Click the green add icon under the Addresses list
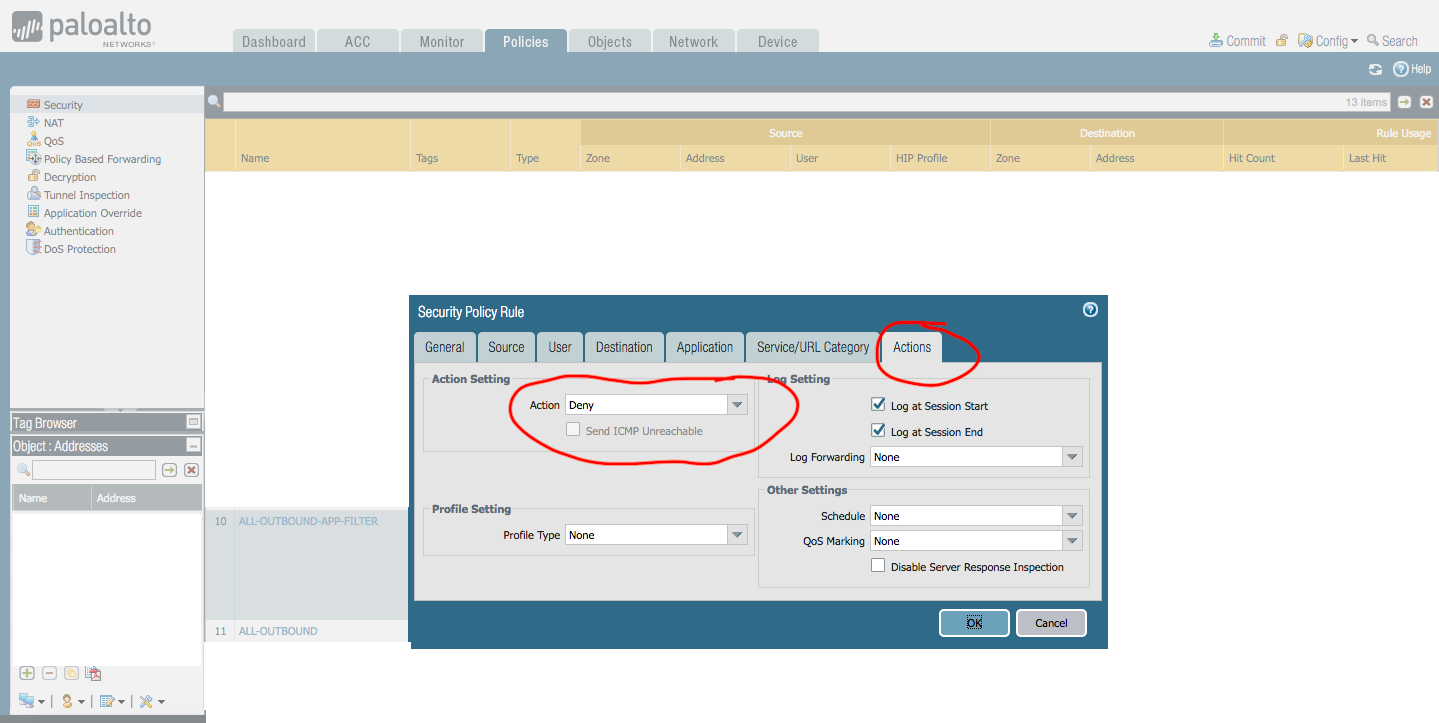Image resolution: width=1439 pixels, height=723 pixels. (x=27, y=673)
